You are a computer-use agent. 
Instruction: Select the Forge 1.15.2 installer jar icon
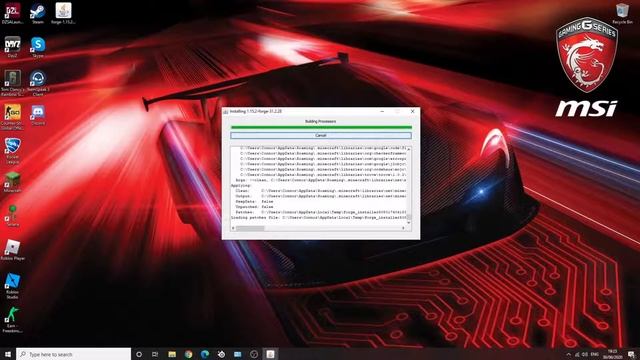63,13
